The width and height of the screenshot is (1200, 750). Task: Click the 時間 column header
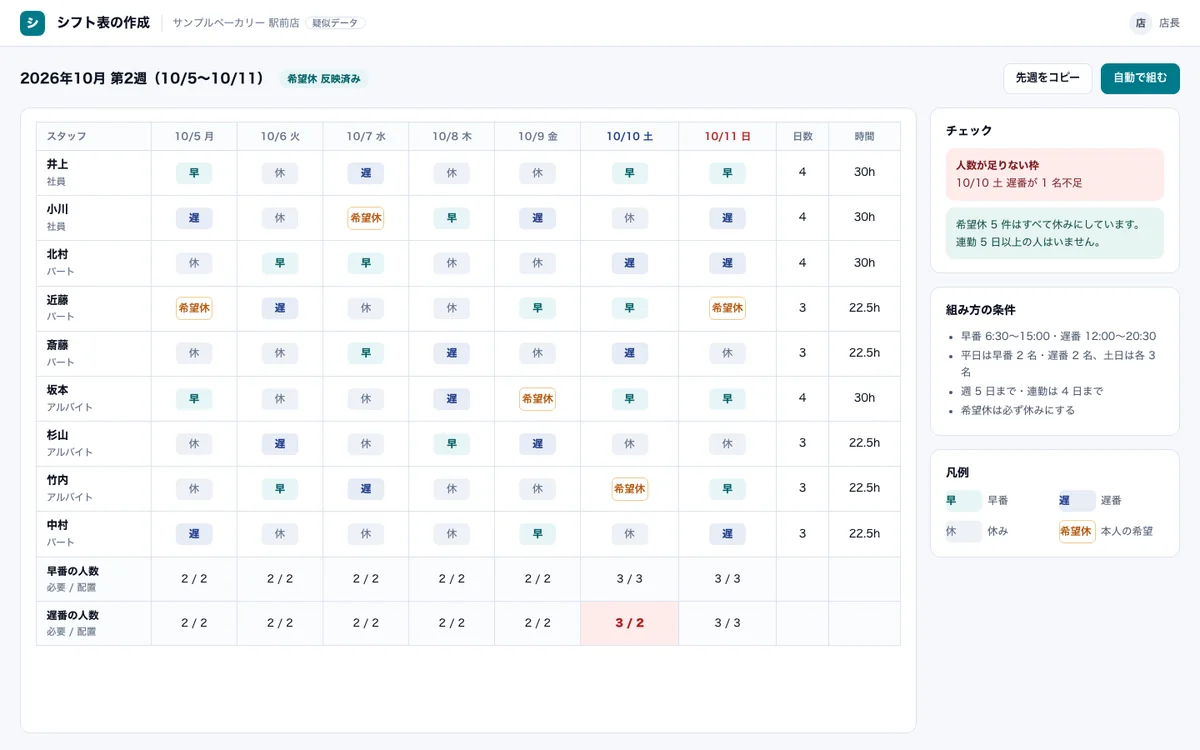[x=865, y=136]
